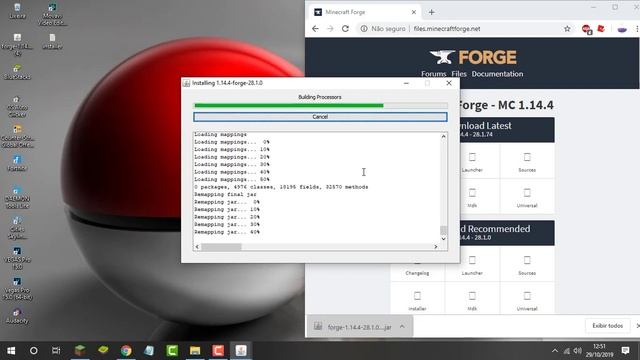Image resolution: width=640 pixels, height=360 pixels.
Task: Select the forge jar file on desktop
Action: [17, 45]
